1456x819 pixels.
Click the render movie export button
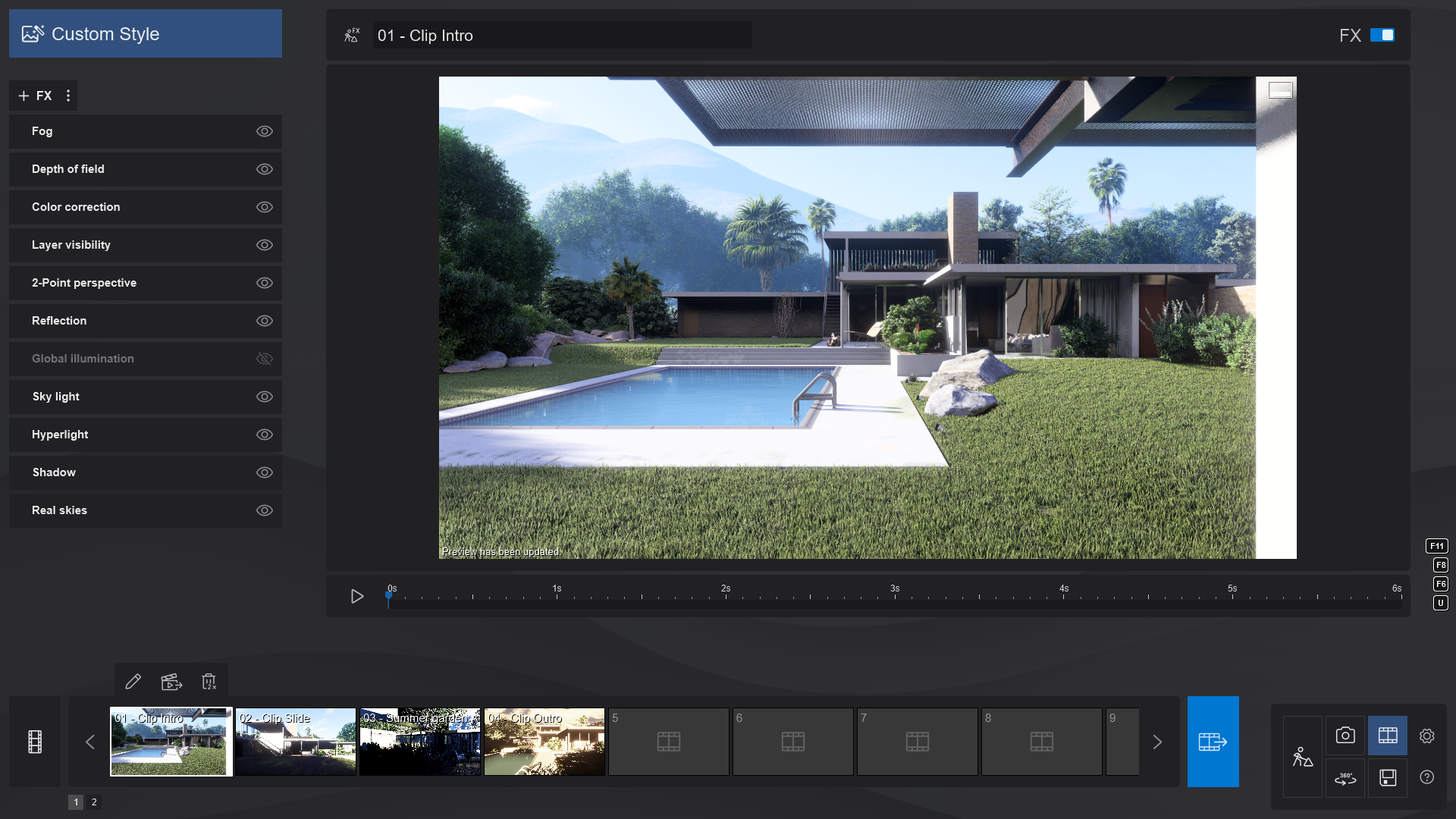[1213, 741]
